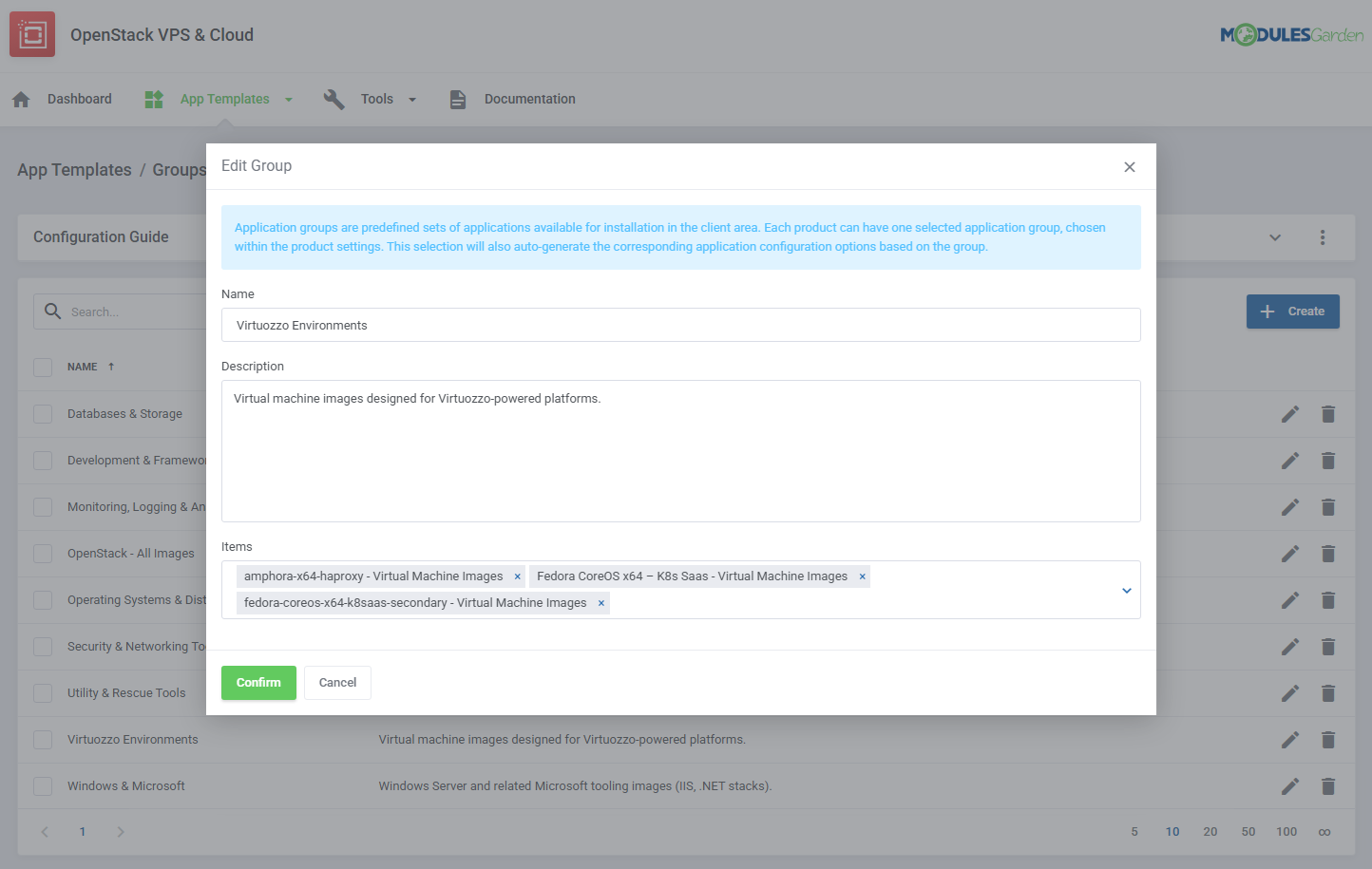Select all groups via header checkbox

(x=42, y=367)
